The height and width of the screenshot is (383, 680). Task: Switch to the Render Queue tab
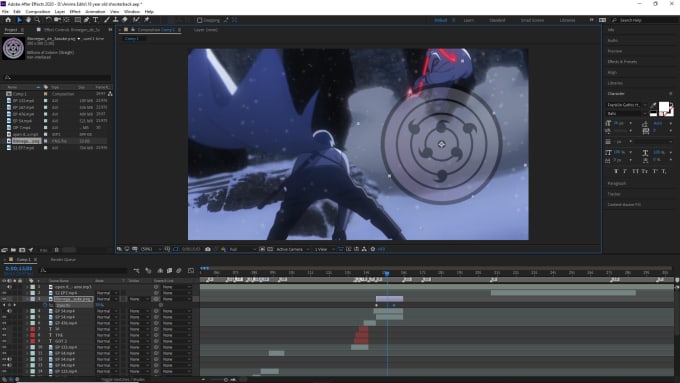pyautogui.click(x=63, y=259)
